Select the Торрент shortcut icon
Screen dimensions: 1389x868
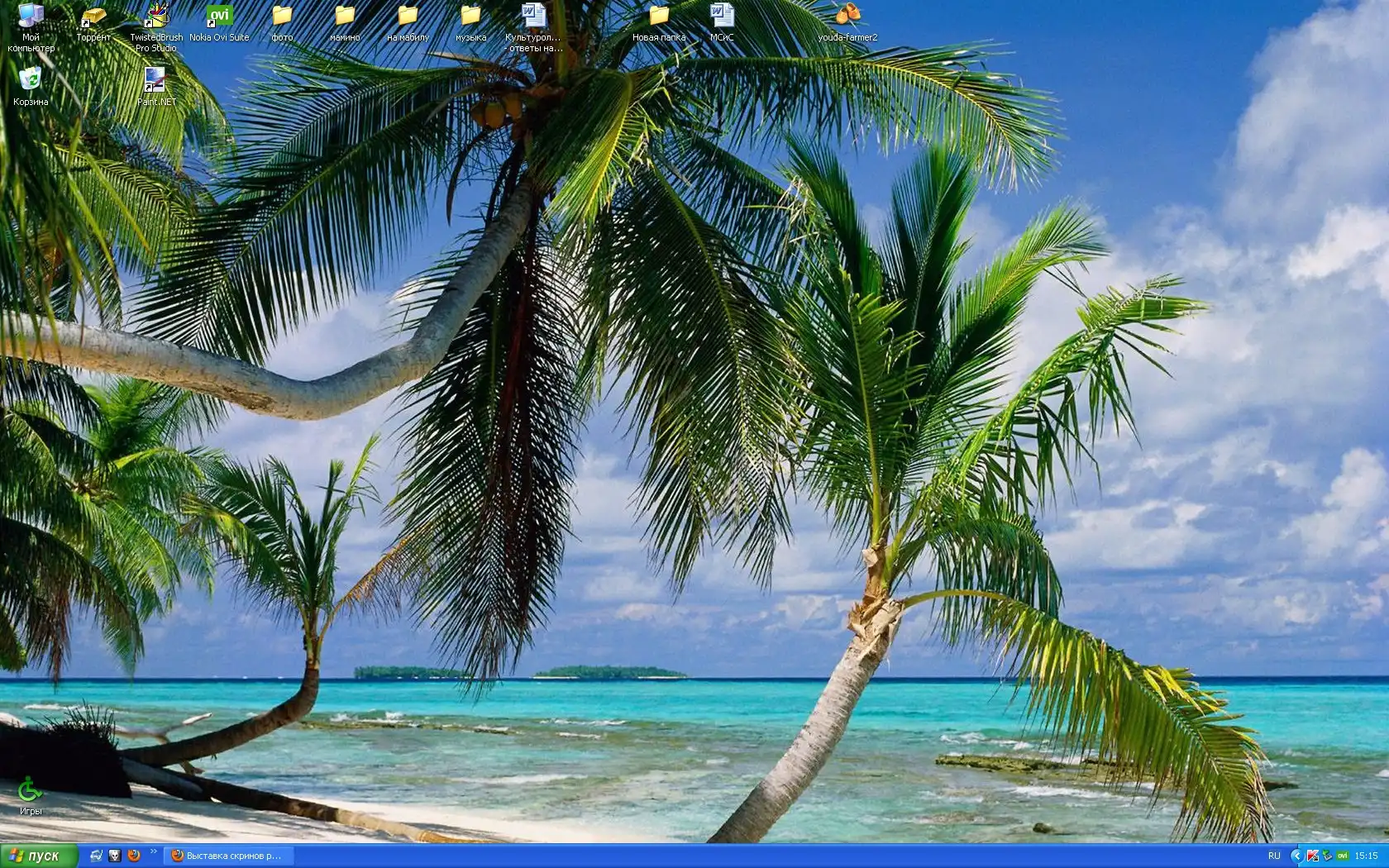point(93,17)
